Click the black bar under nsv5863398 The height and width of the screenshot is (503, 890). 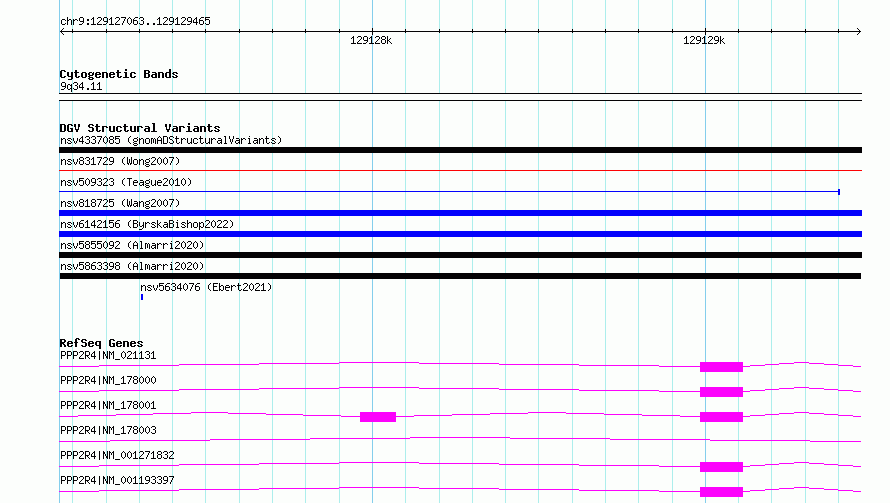[x=460, y=276]
